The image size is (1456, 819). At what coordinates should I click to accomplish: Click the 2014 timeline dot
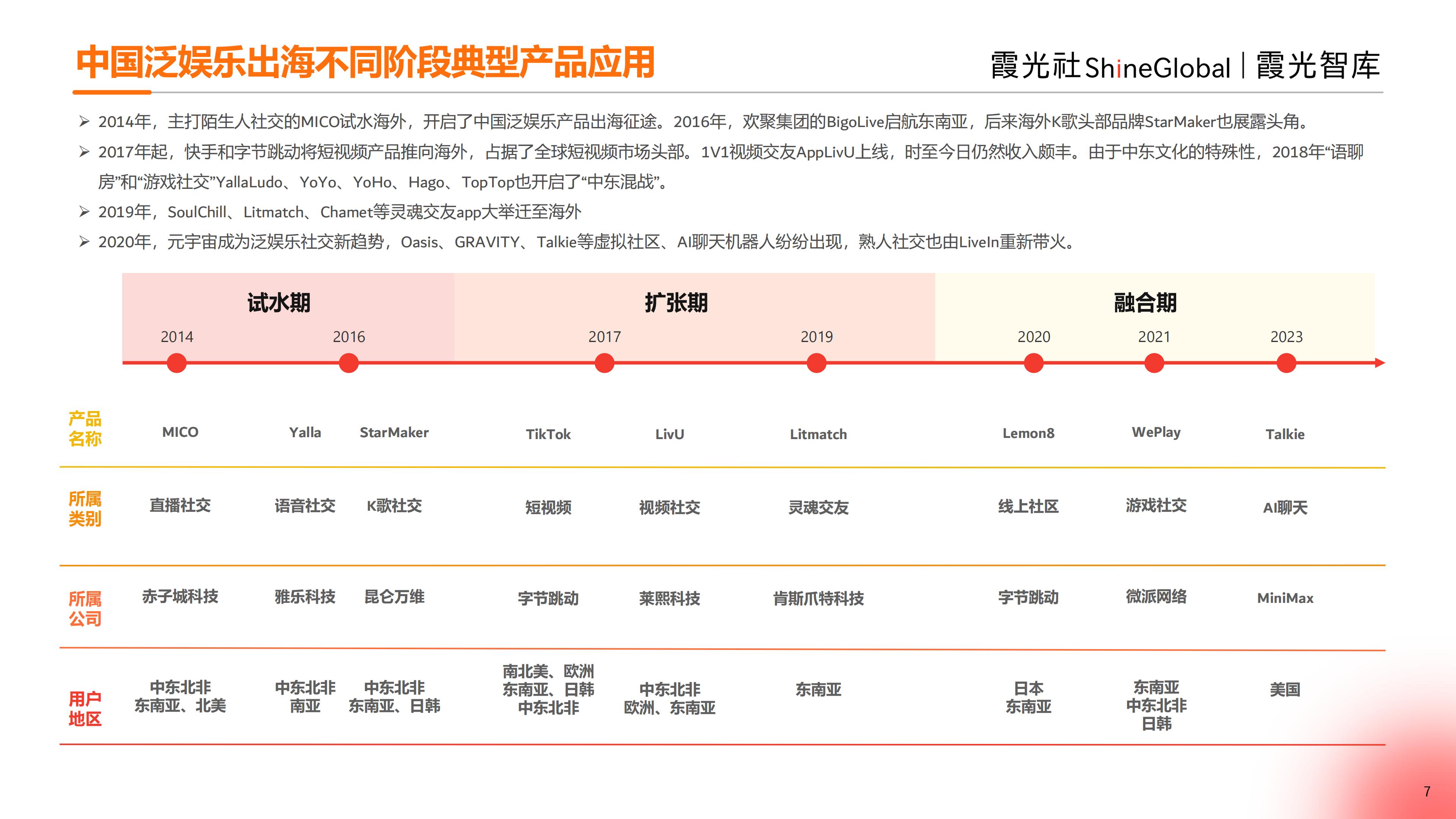[177, 363]
